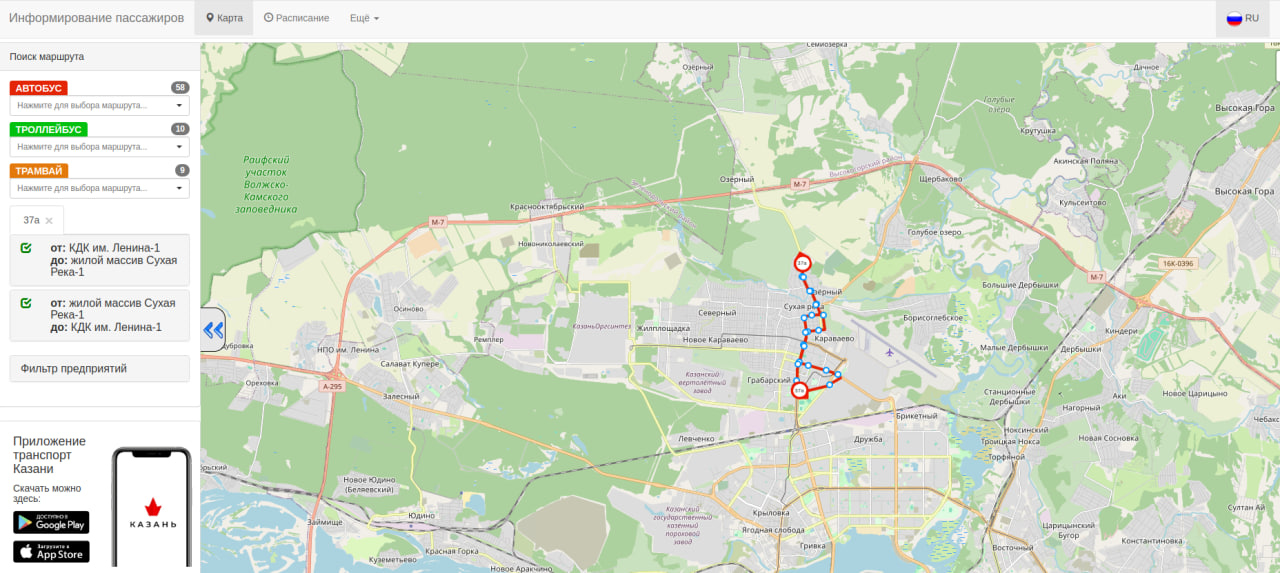Open the App Store download badge
This screenshot has width=1280, height=573.
tap(51, 552)
